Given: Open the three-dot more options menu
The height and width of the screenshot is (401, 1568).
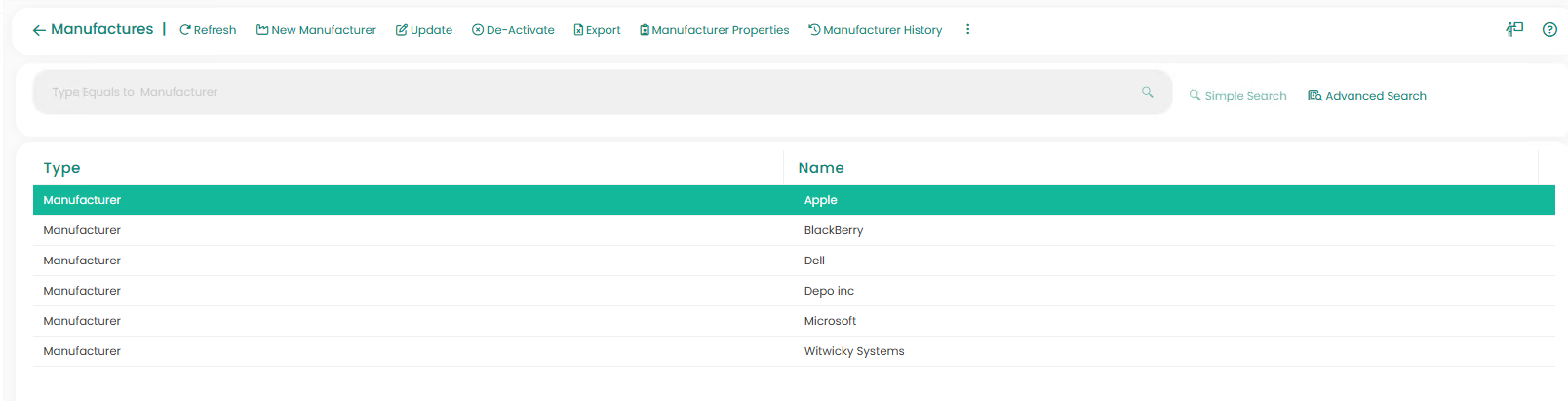Looking at the screenshot, I should [x=967, y=29].
